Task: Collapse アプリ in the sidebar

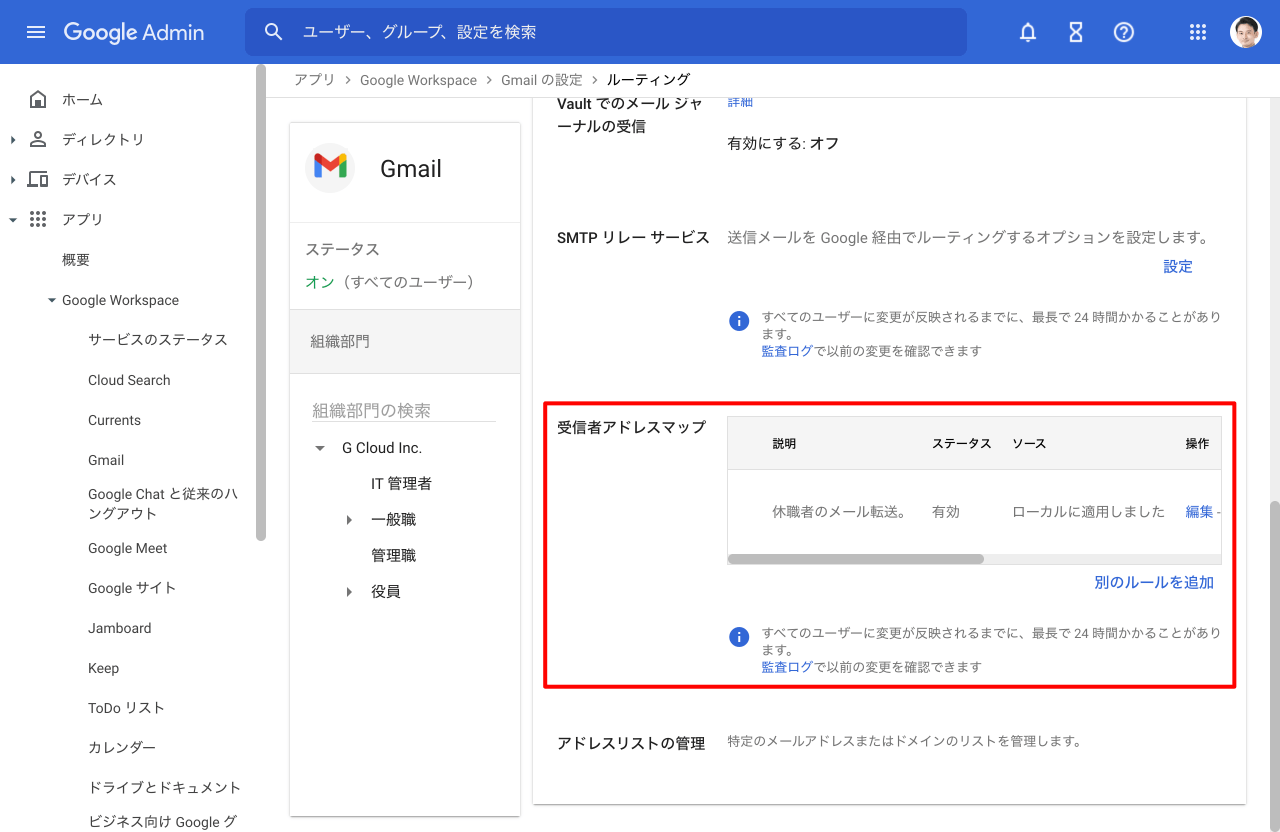Action: tap(13, 219)
